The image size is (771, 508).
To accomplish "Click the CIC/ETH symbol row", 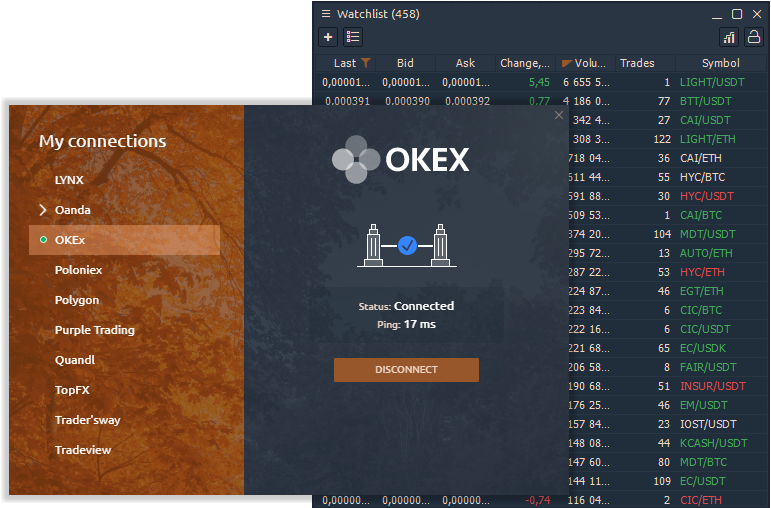I will pyautogui.click(x=701, y=501).
